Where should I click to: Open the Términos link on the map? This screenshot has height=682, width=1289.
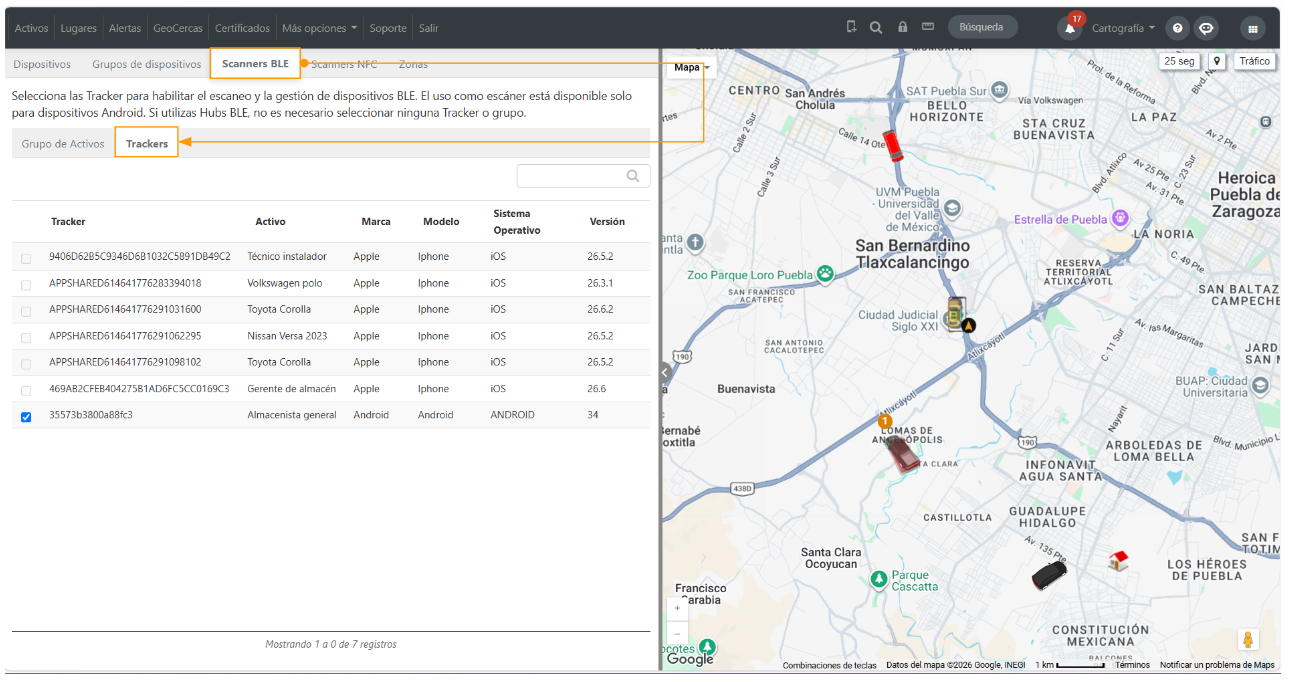[x=1133, y=665]
